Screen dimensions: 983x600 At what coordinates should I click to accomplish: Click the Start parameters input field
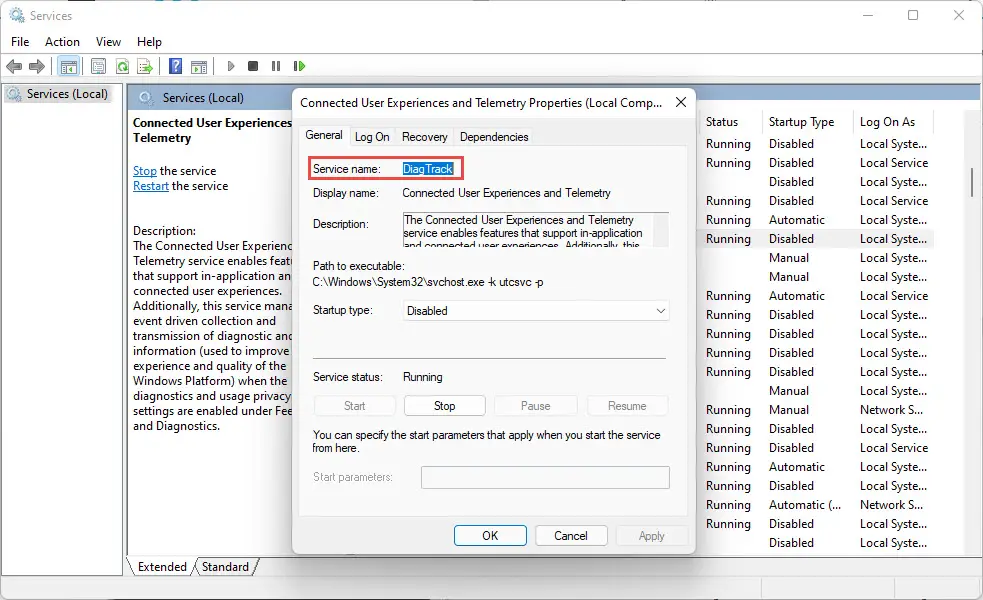(545, 477)
